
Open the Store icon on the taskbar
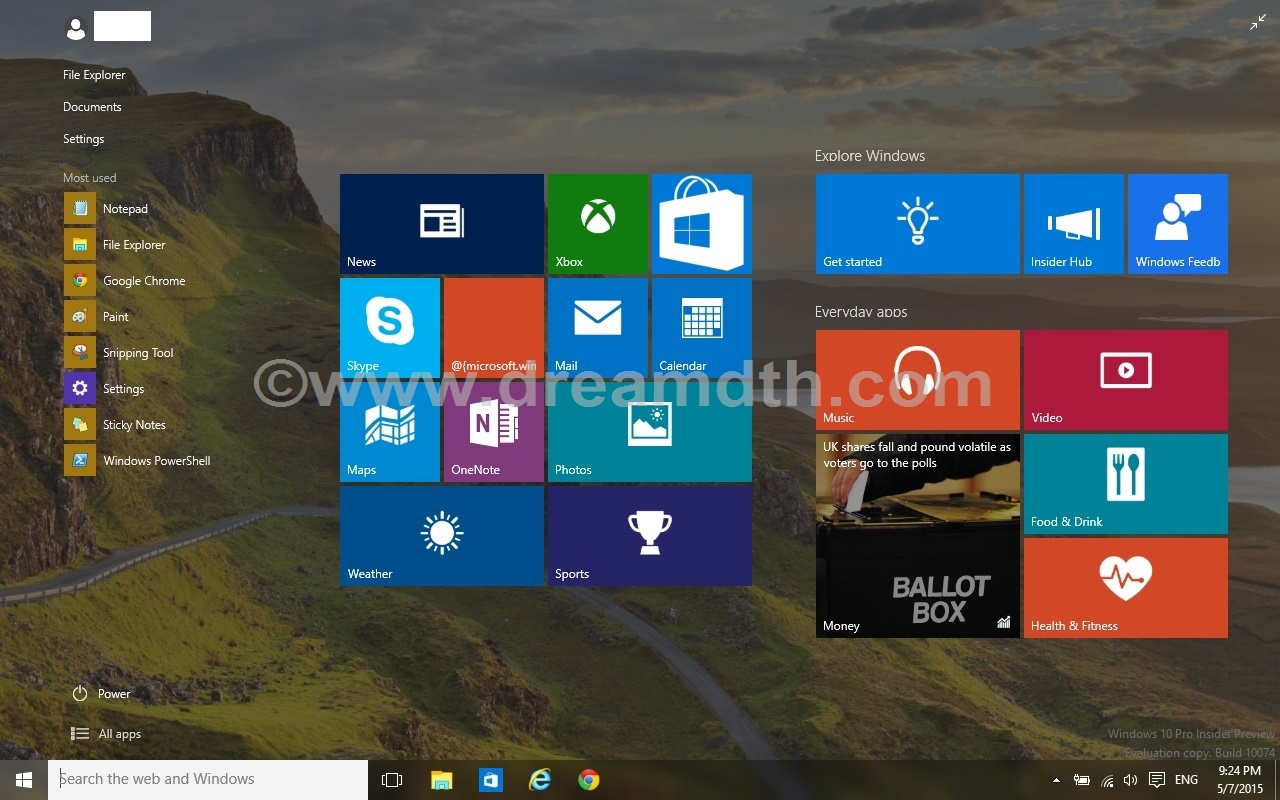[490, 780]
